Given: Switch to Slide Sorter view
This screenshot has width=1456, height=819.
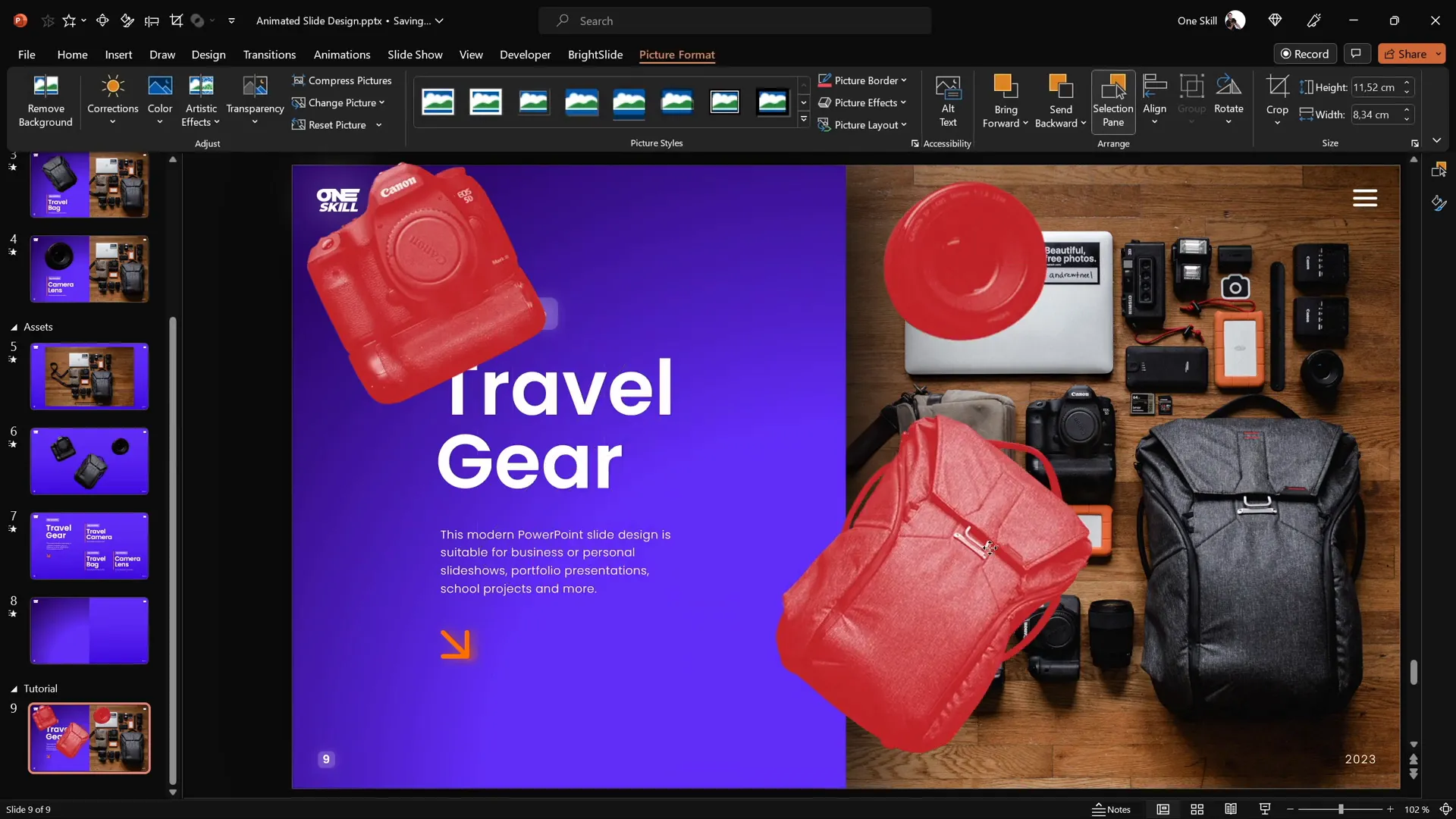Looking at the screenshot, I should (1197, 809).
